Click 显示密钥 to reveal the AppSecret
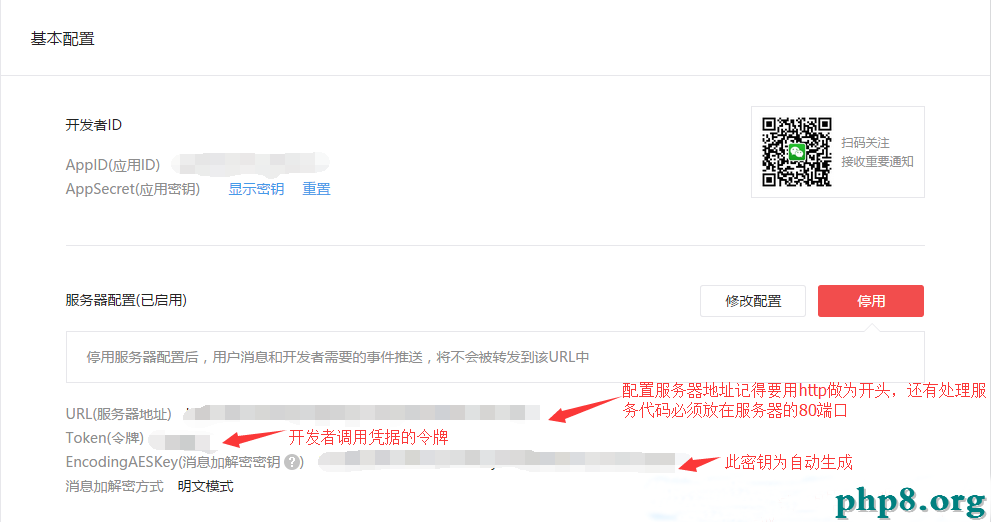991x522 pixels. pos(256,189)
